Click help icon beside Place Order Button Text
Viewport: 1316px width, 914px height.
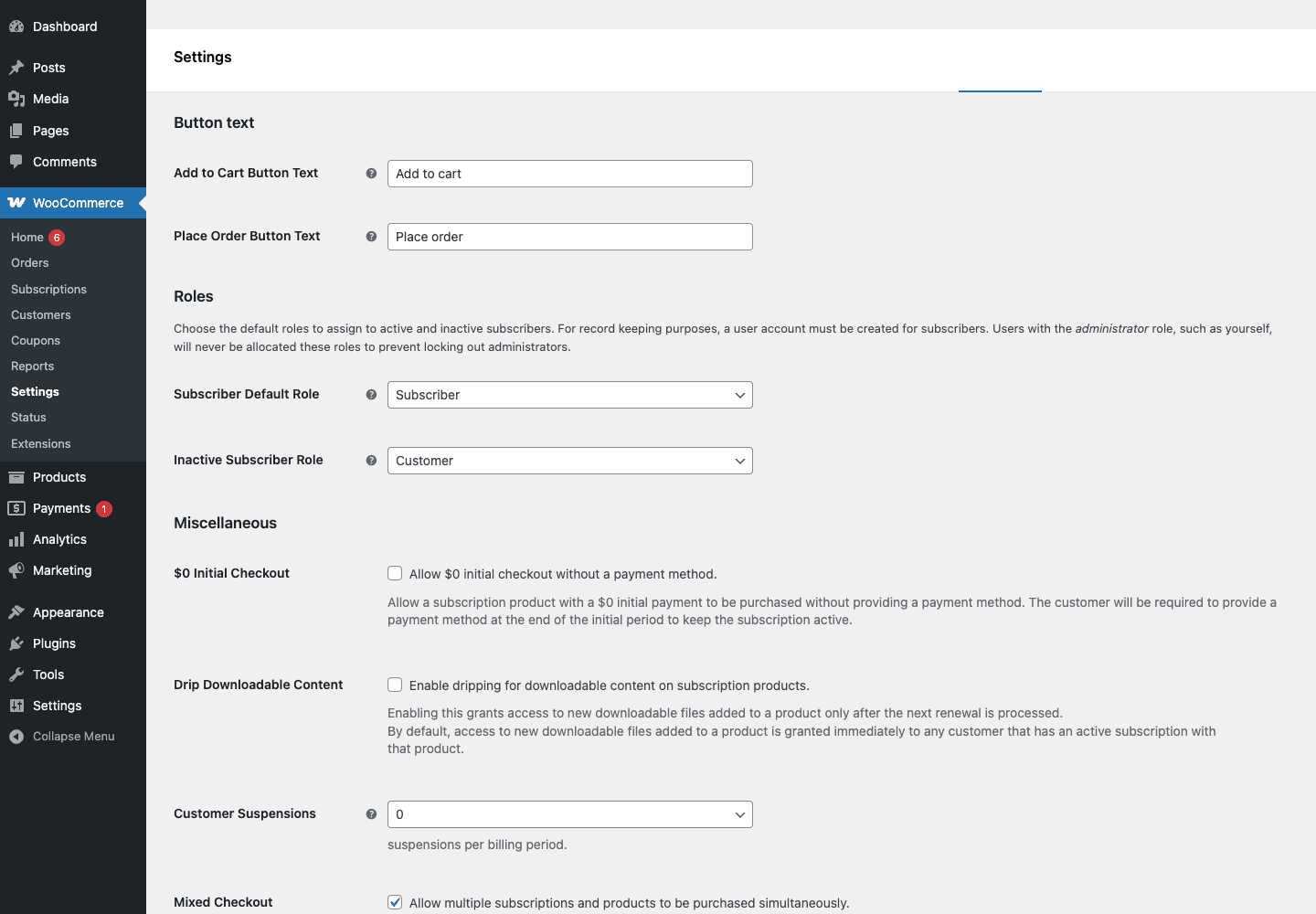(x=371, y=237)
